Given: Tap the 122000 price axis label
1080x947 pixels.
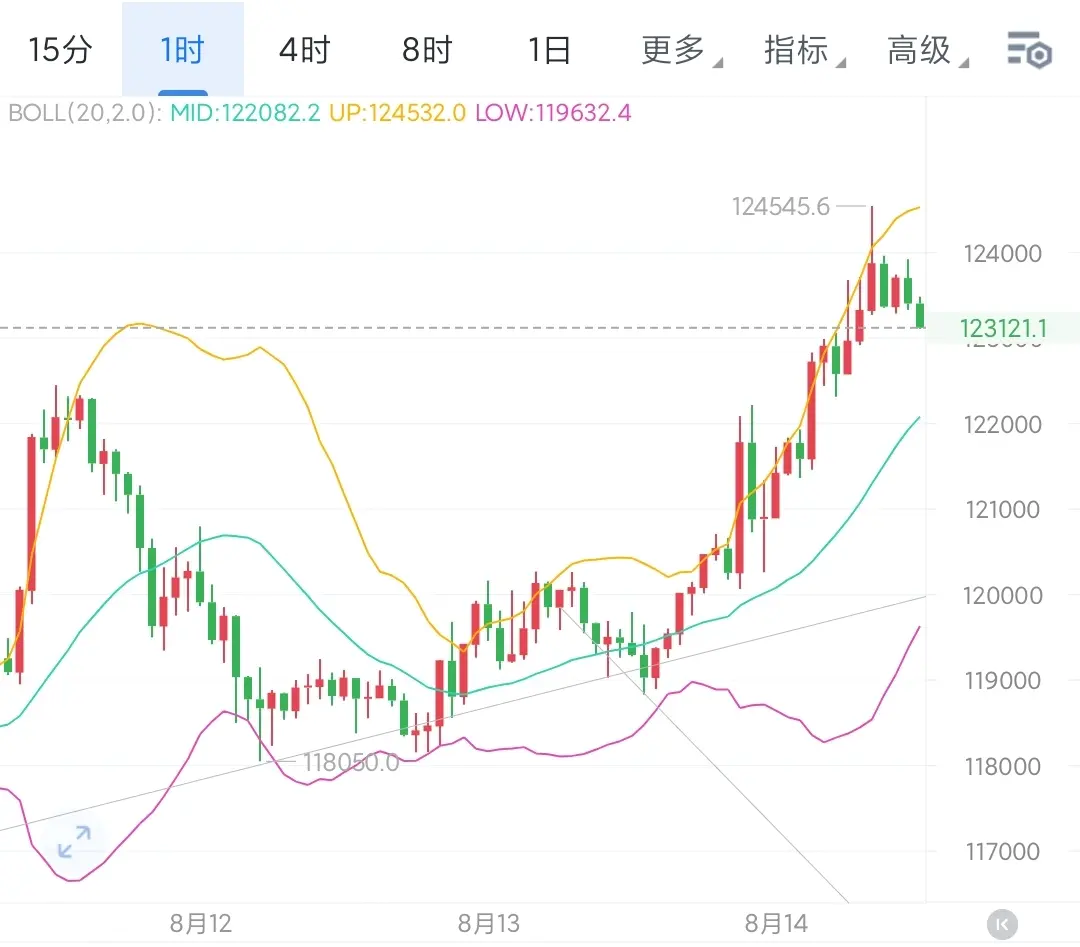Looking at the screenshot, I should click(x=1002, y=424).
